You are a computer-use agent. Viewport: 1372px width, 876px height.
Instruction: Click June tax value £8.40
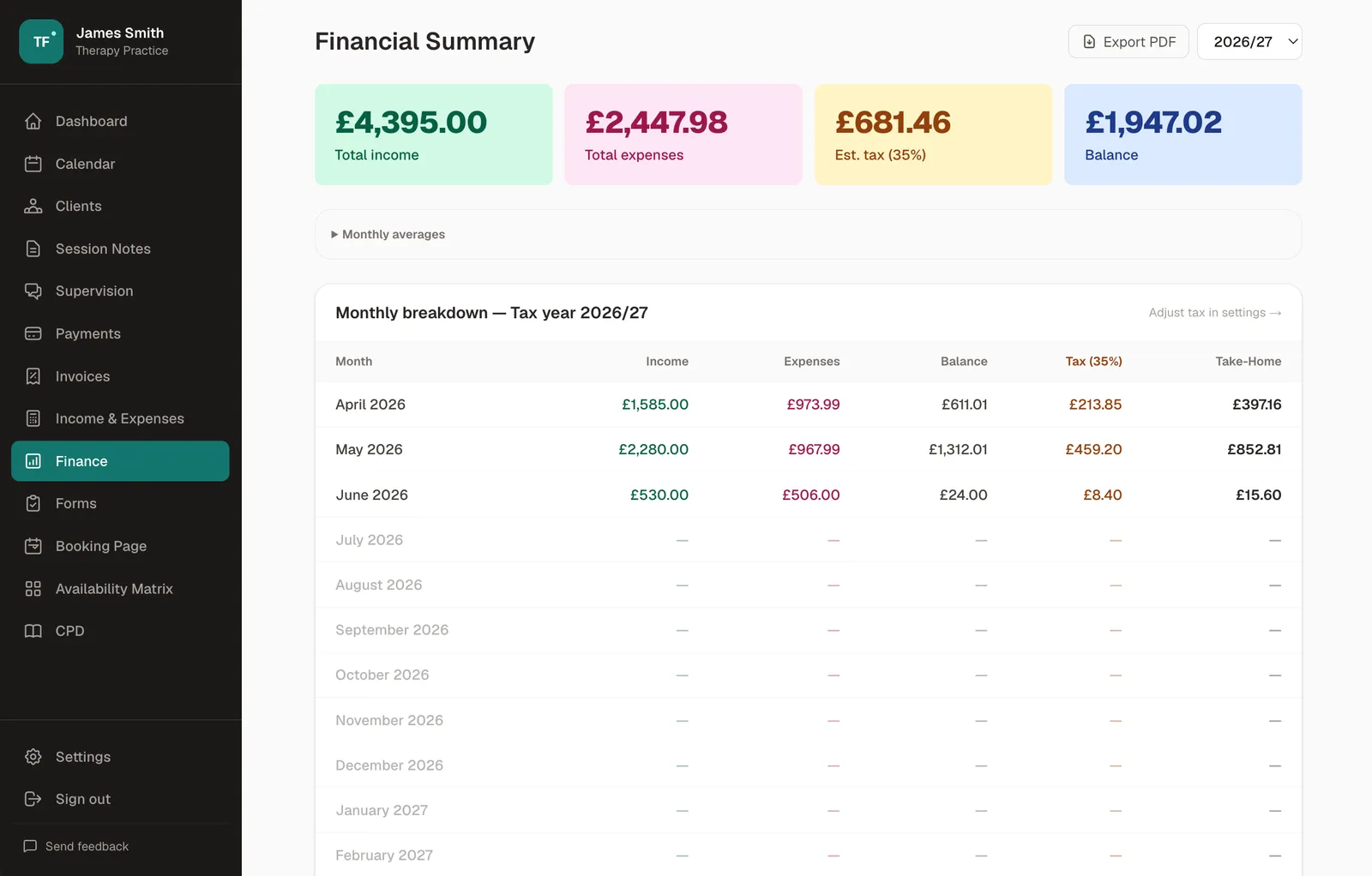[x=1103, y=495]
